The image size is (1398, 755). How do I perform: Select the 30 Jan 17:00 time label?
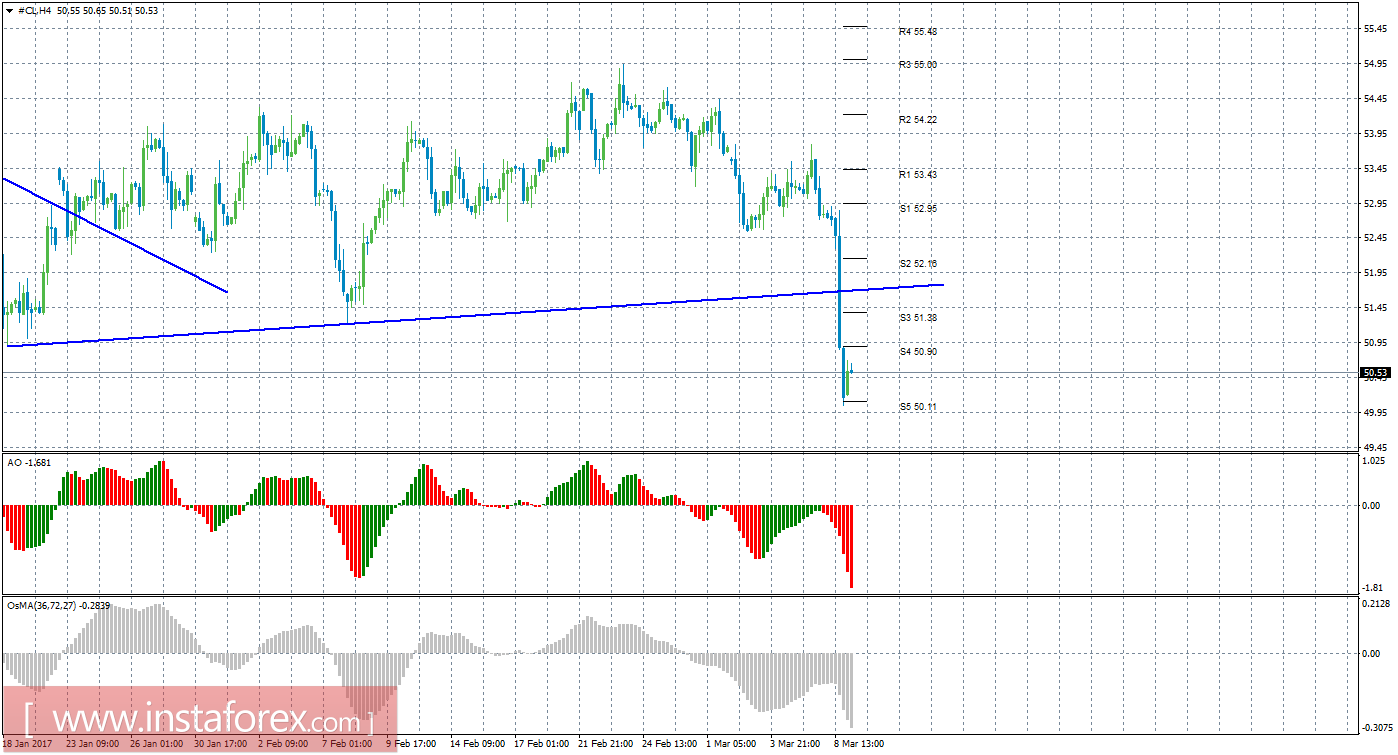[220, 744]
